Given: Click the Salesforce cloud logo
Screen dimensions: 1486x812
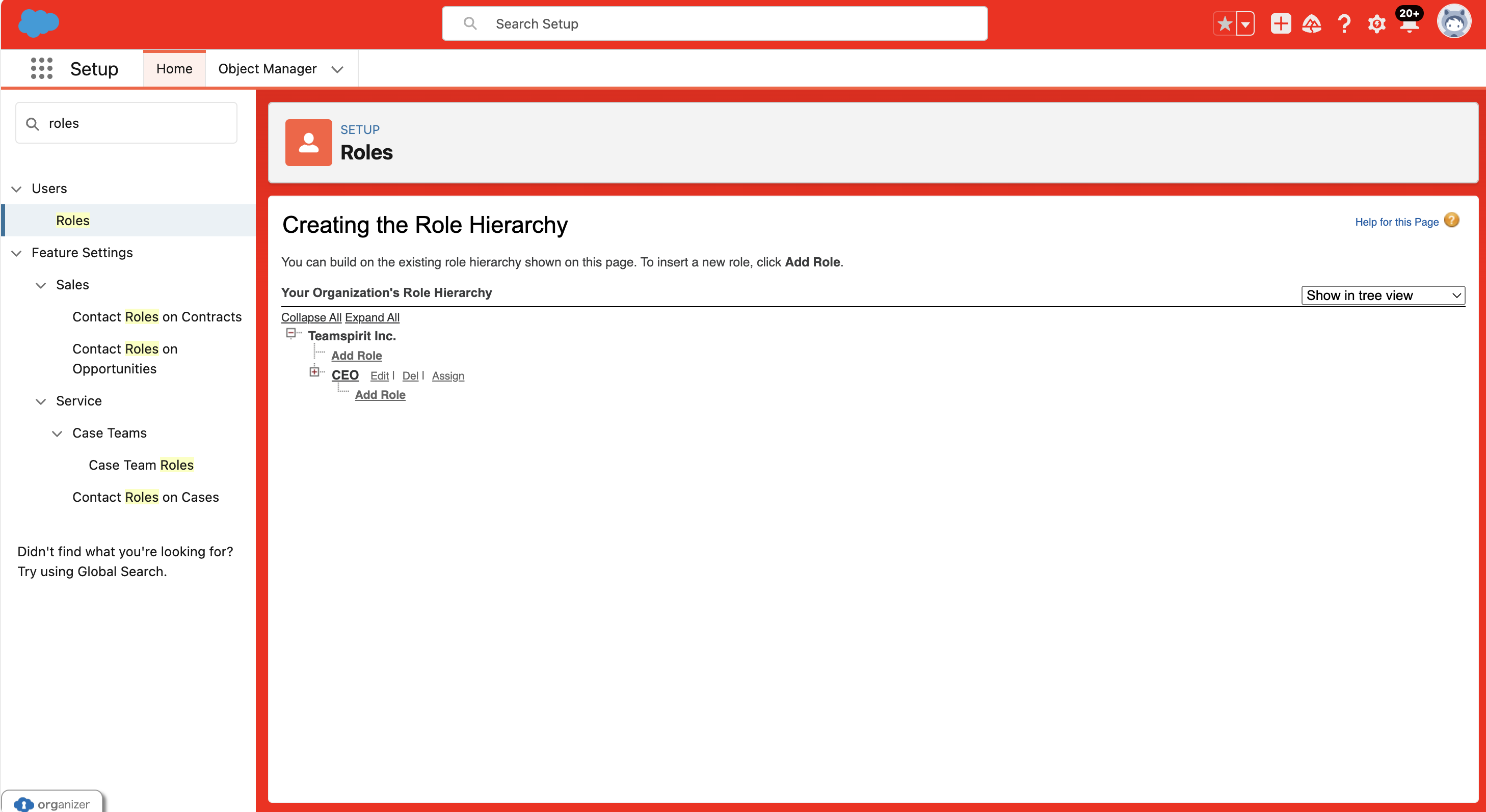Looking at the screenshot, I should pos(39,23).
